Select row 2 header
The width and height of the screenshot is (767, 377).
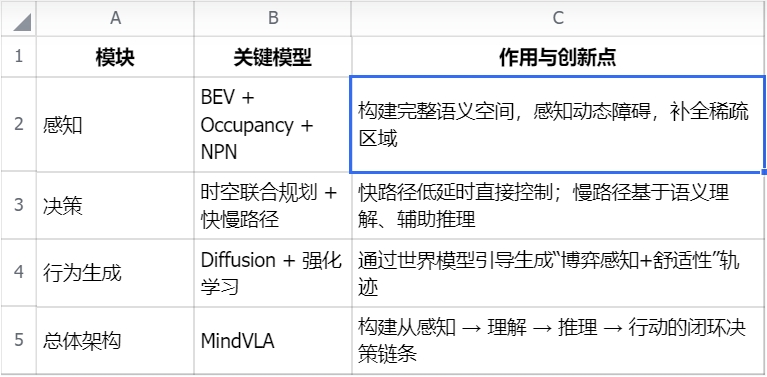pos(18,124)
